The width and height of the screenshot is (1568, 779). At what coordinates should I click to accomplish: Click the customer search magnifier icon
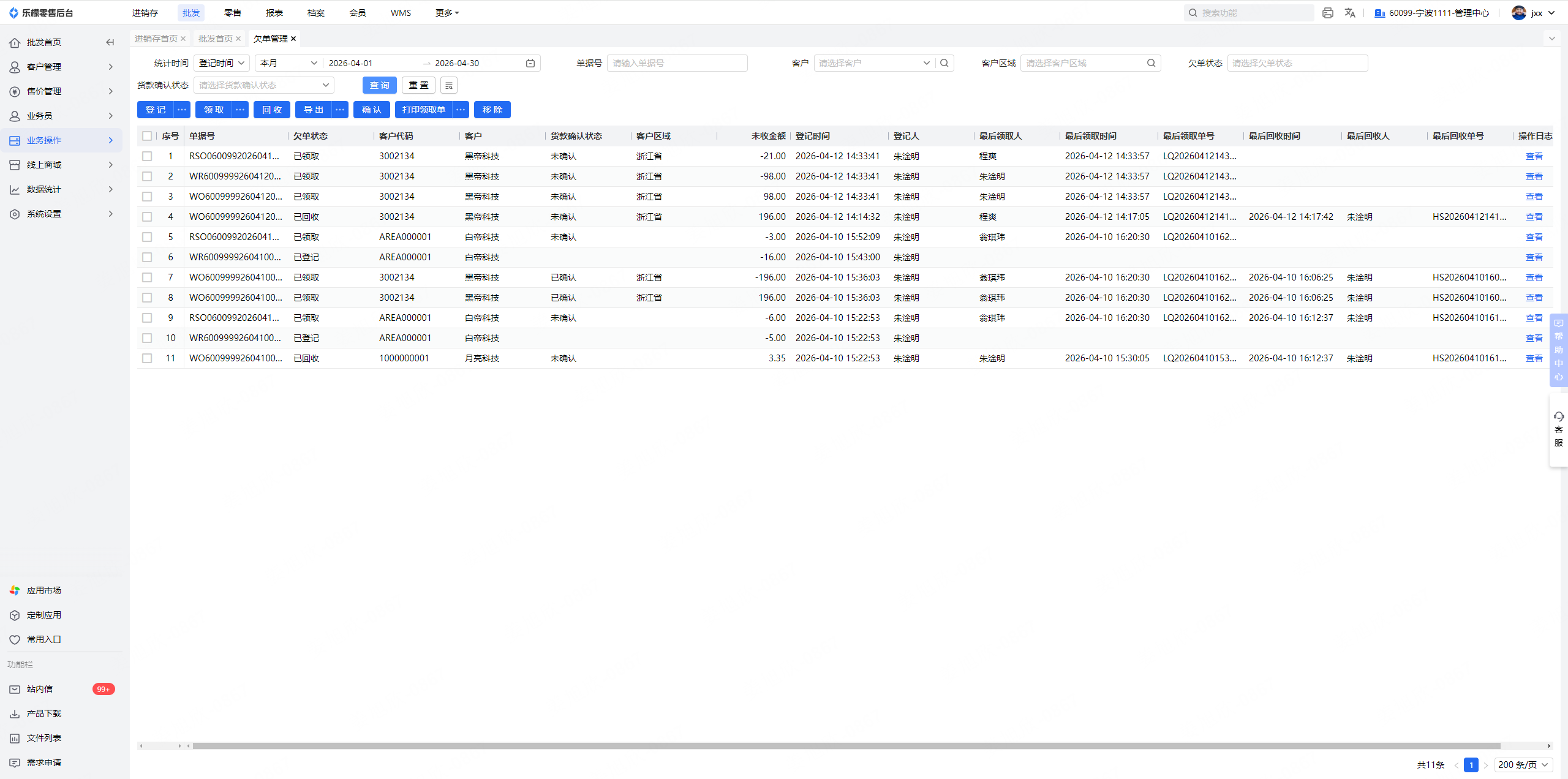click(944, 63)
